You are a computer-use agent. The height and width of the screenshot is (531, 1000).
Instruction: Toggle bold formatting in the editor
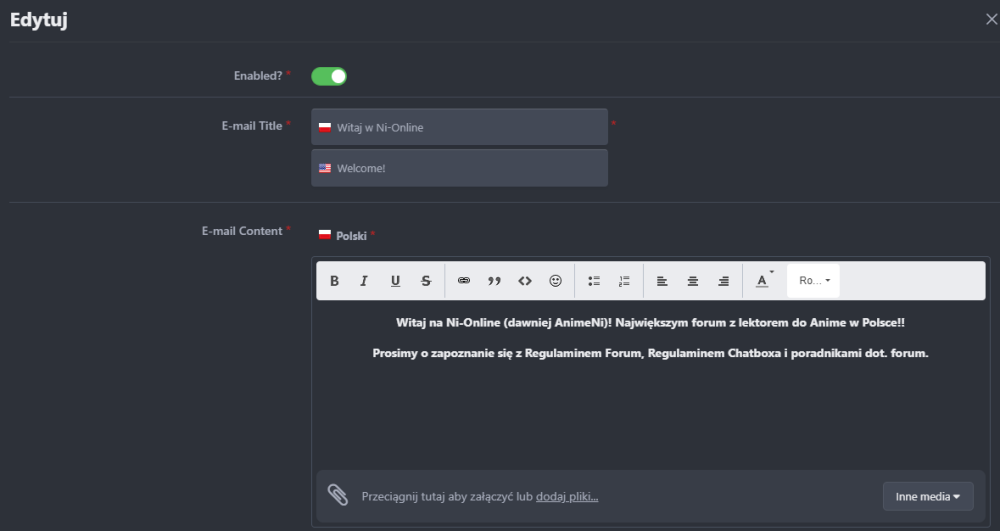(x=334, y=281)
